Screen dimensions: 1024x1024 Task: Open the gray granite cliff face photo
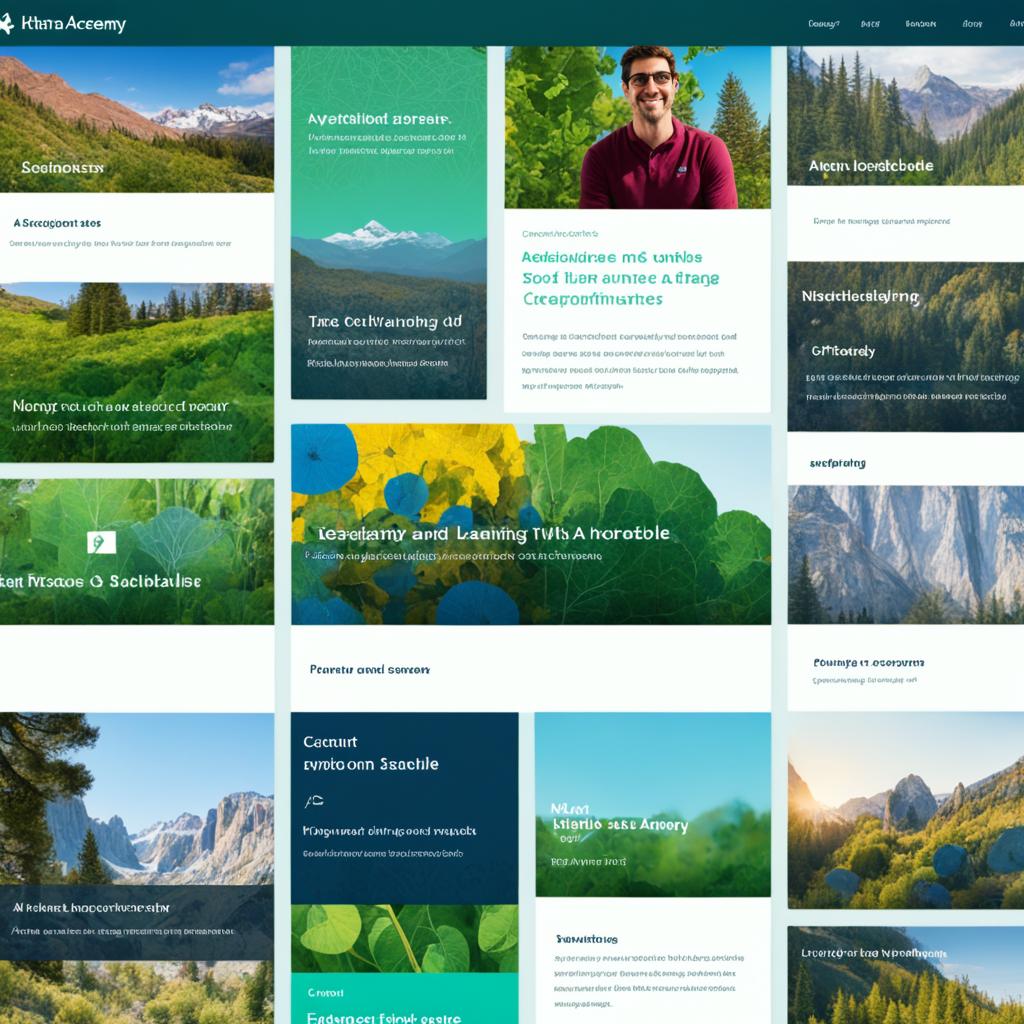click(906, 554)
